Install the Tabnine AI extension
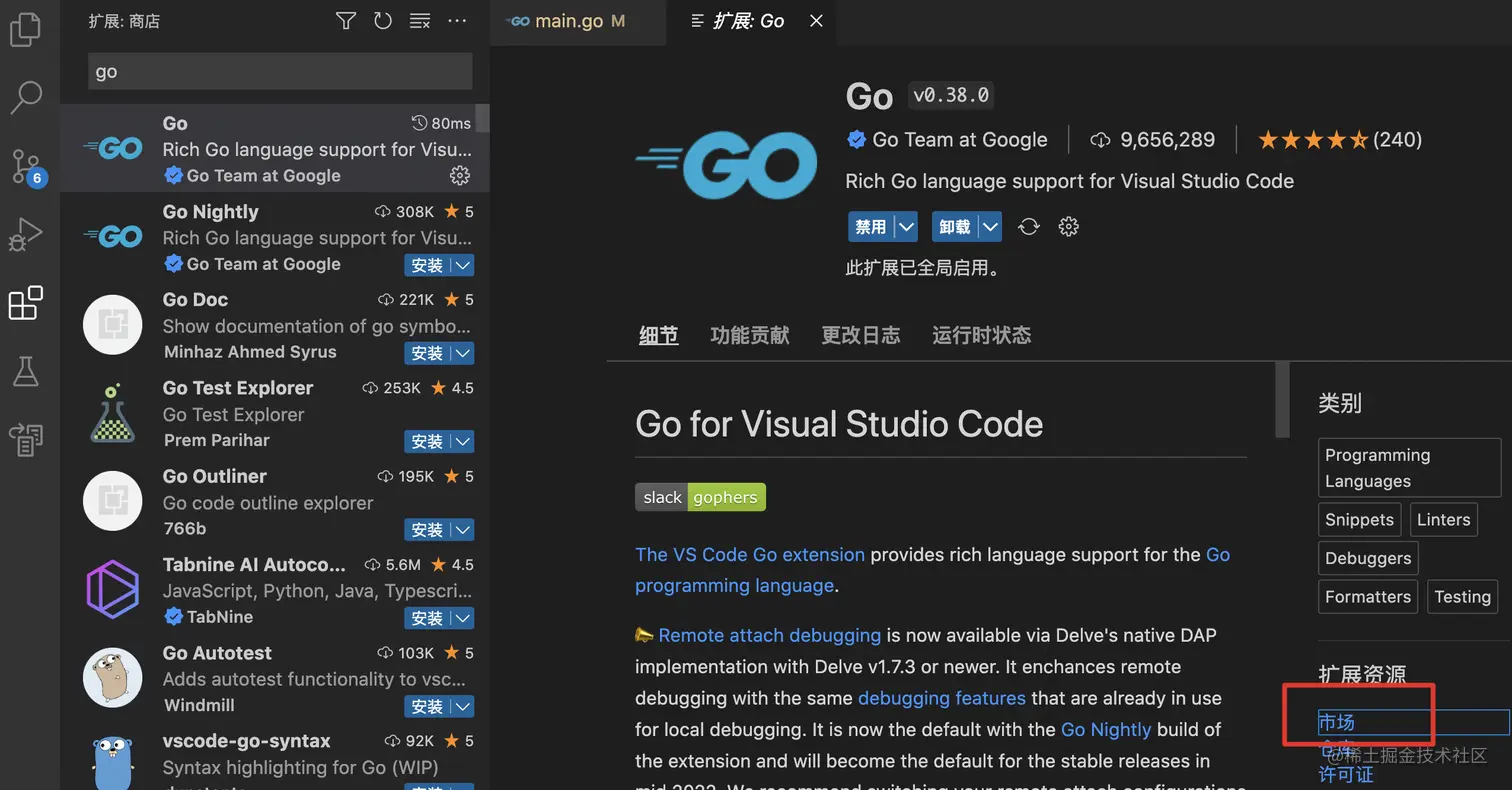 pos(427,618)
